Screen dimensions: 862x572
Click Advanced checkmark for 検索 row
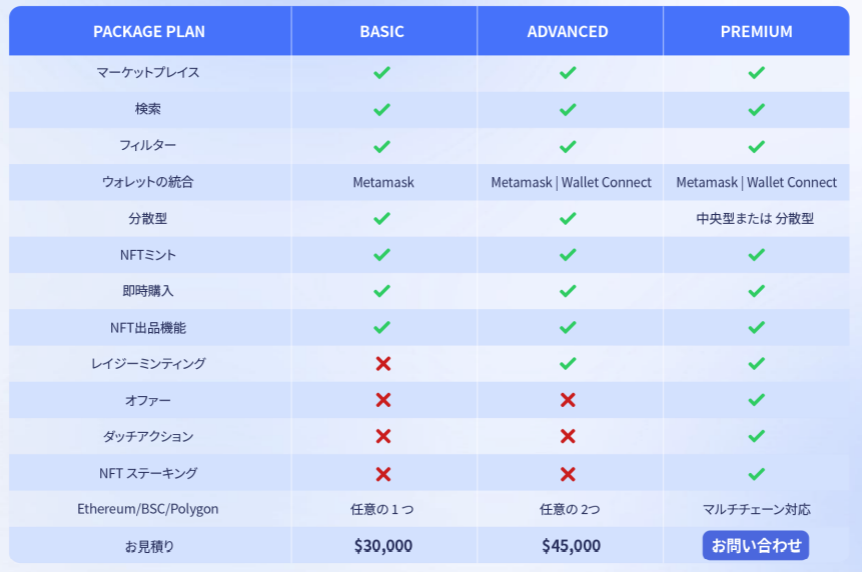click(568, 109)
